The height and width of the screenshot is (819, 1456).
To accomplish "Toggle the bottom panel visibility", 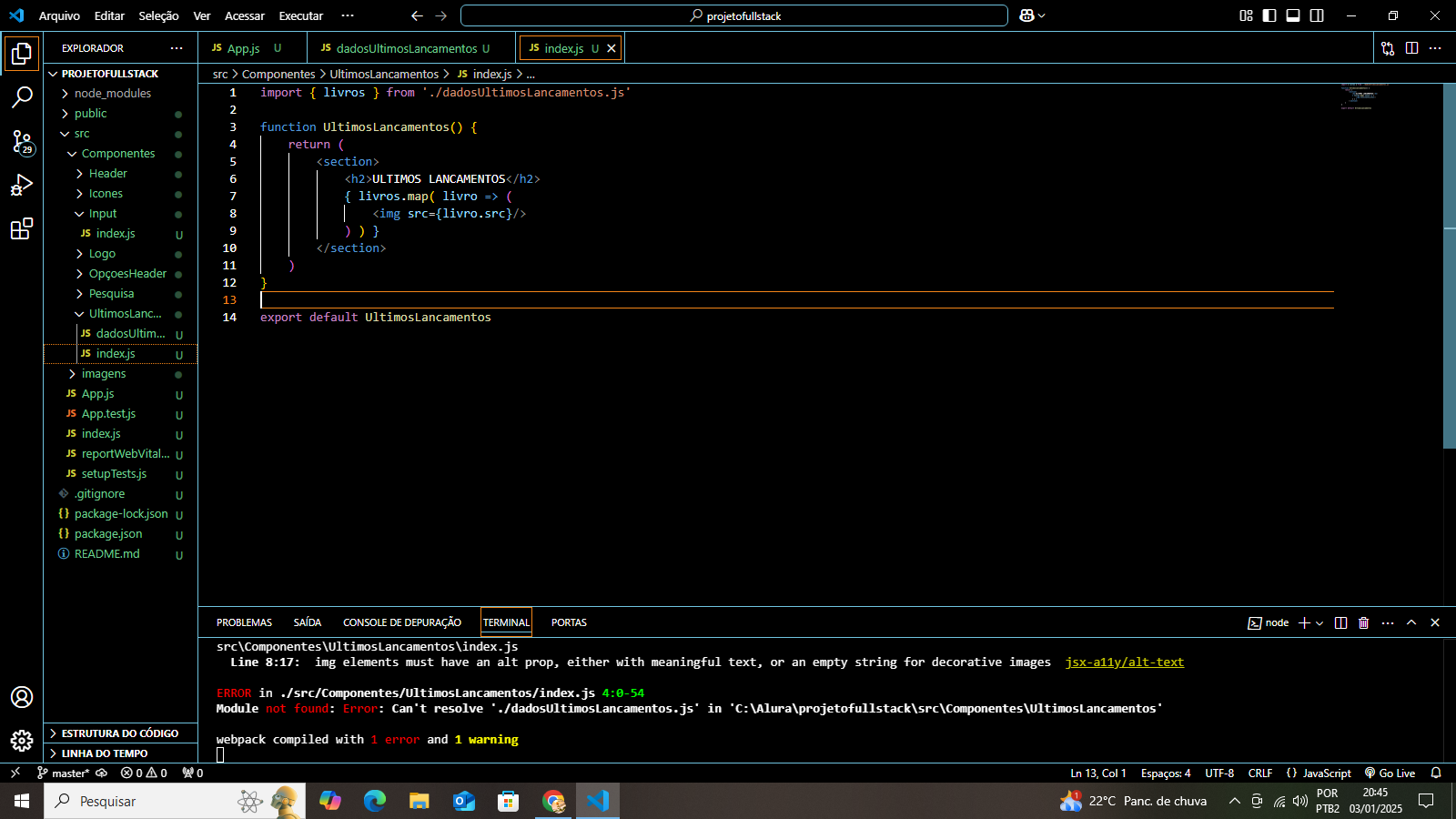I will pyautogui.click(x=1293, y=15).
